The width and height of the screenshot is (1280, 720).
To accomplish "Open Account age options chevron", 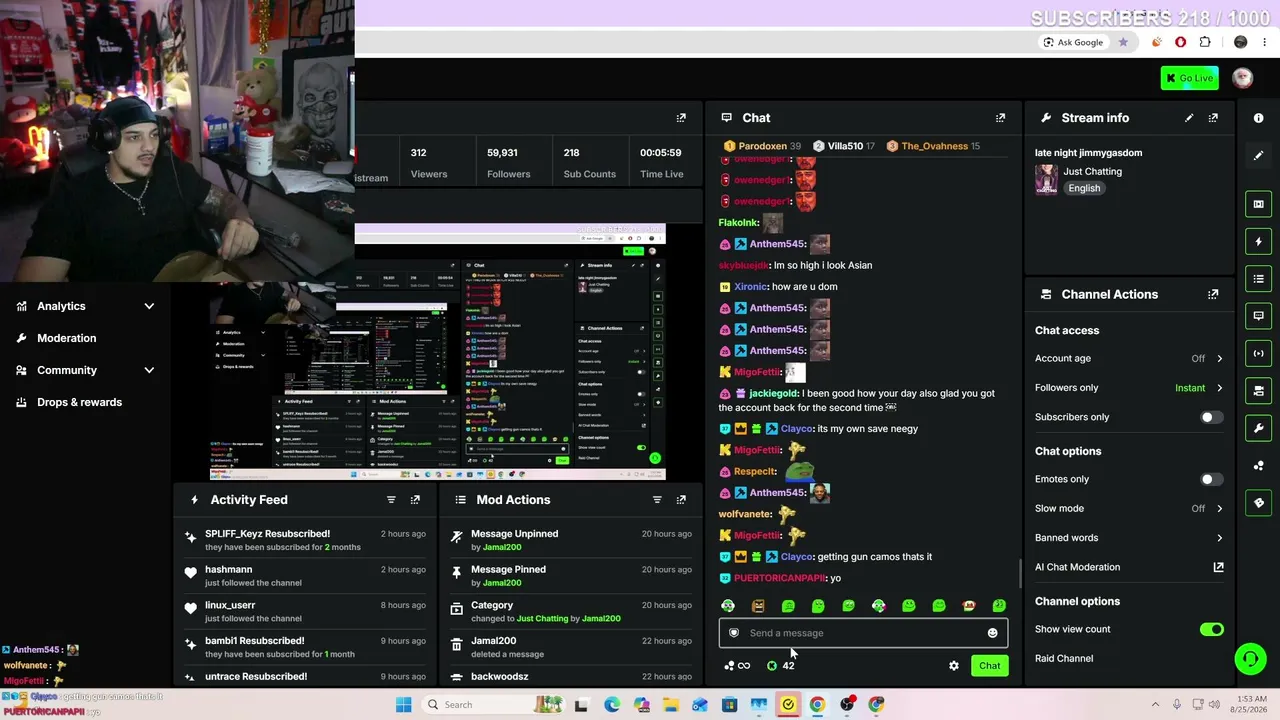I will (1219, 358).
